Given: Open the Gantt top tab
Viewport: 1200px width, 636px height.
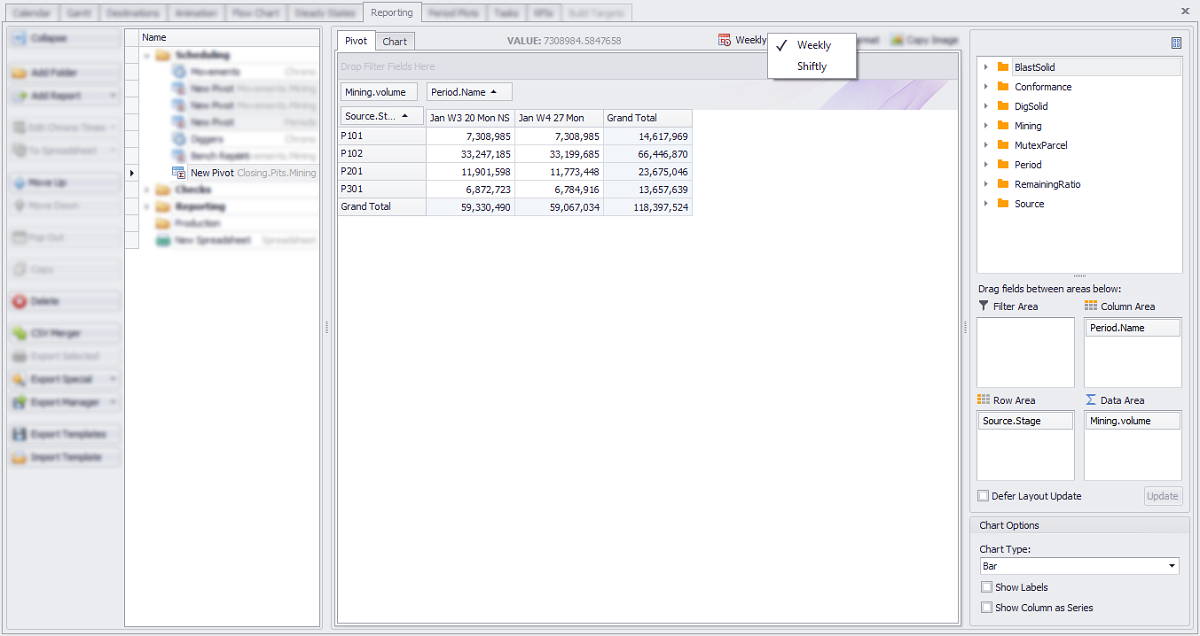Looking at the screenshot, I should pyautogui.click(x=77, y=13).
